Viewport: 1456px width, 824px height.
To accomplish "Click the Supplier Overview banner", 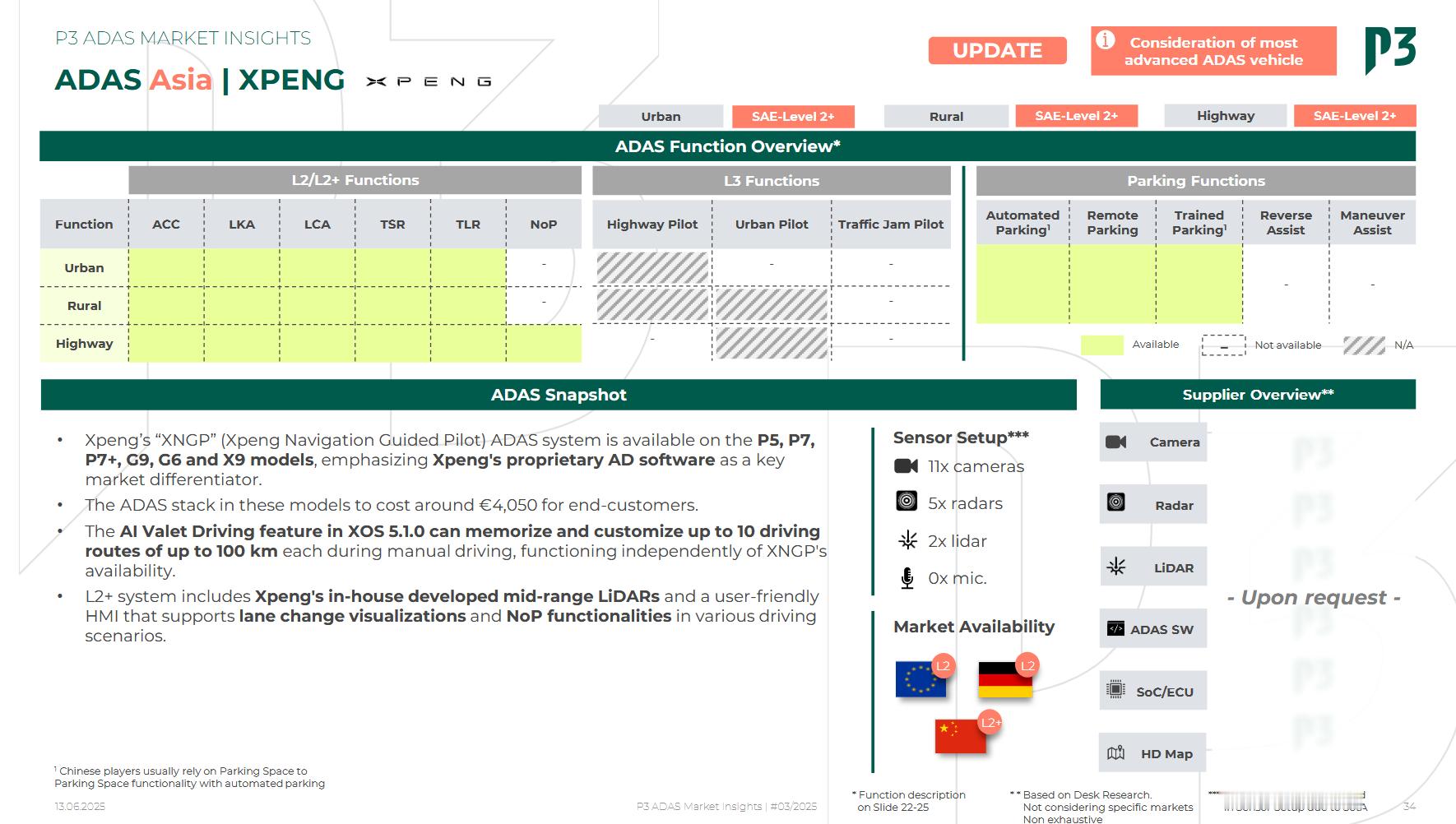I will (x=1258, y=395).
